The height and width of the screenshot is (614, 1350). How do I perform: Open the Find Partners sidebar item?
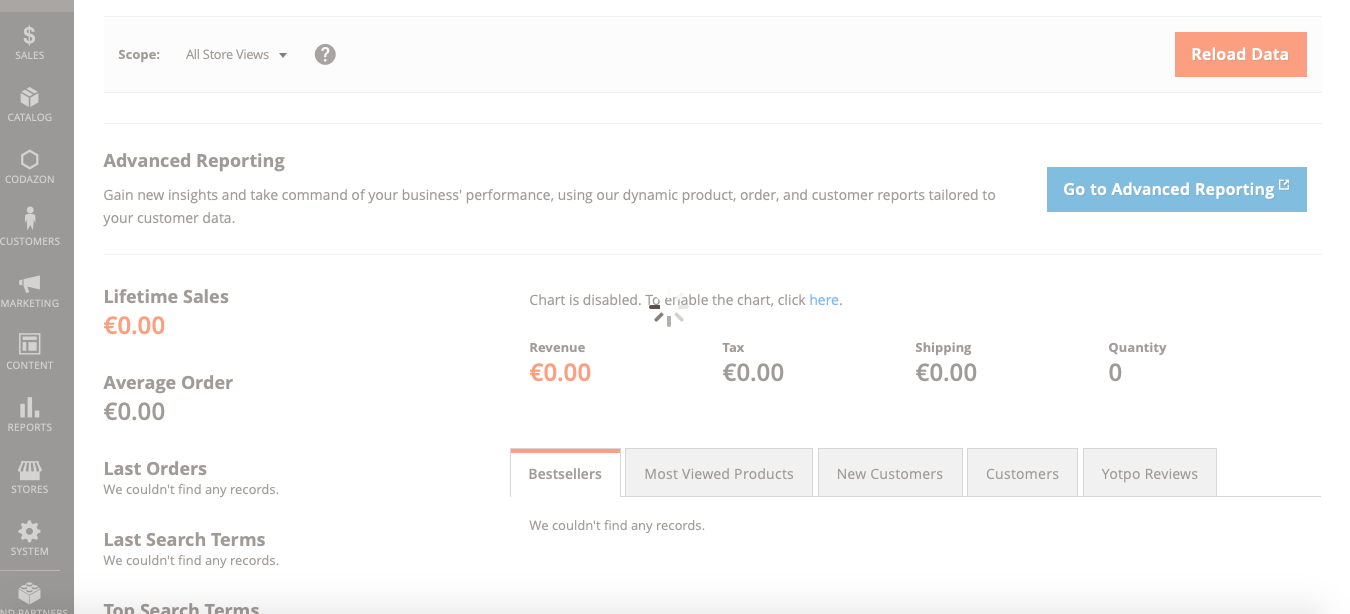tap(28, 598)
